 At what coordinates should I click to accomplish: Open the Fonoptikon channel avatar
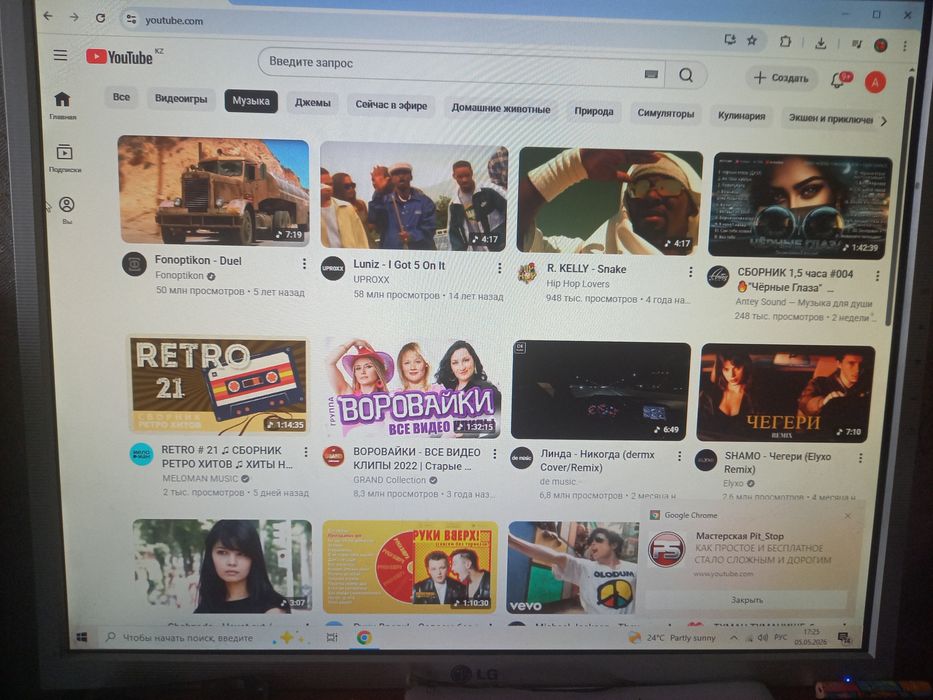(x=134, y=264)
